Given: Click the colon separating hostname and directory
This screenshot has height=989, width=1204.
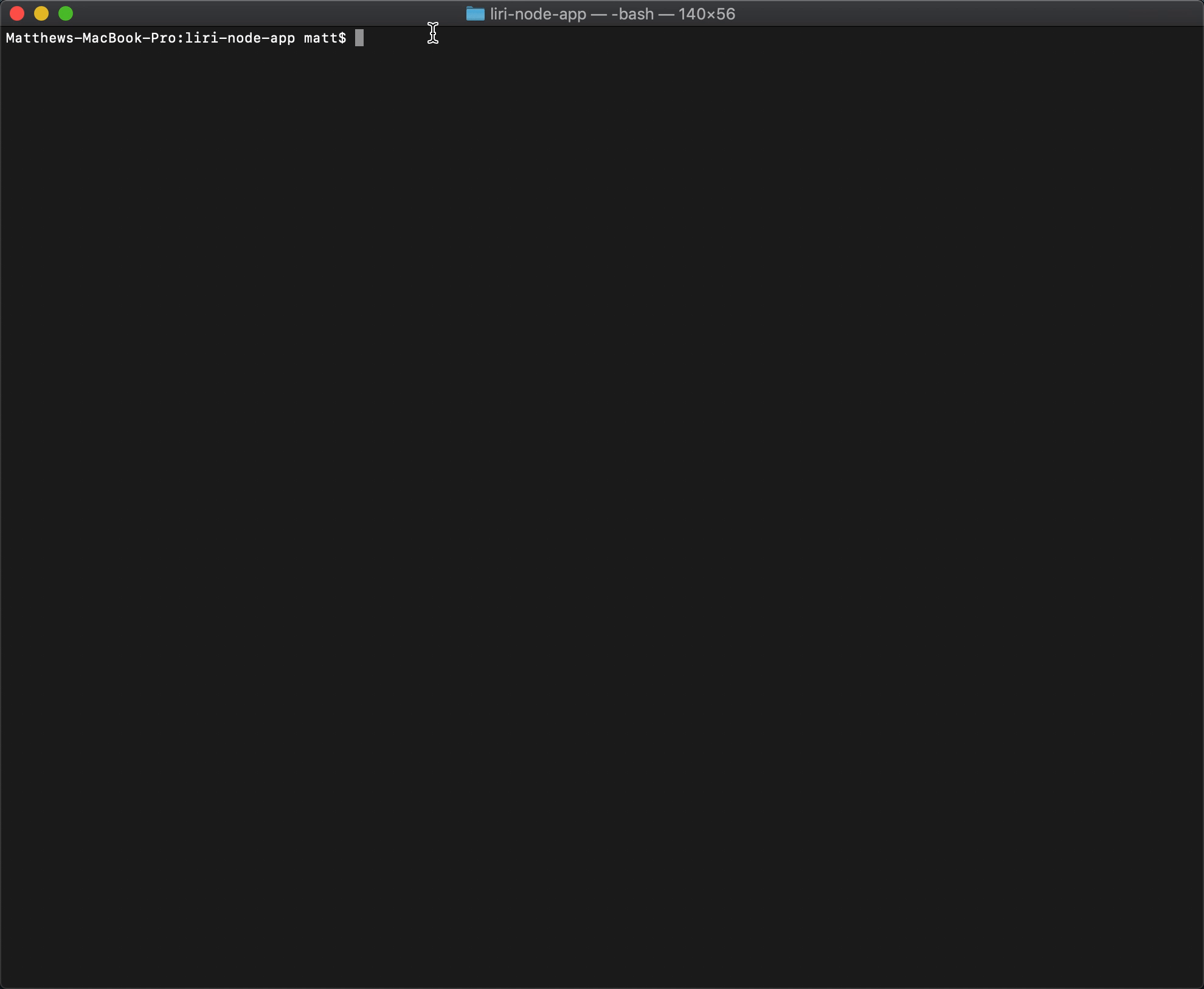Looking at the screenshot, I should click(181, 38).
